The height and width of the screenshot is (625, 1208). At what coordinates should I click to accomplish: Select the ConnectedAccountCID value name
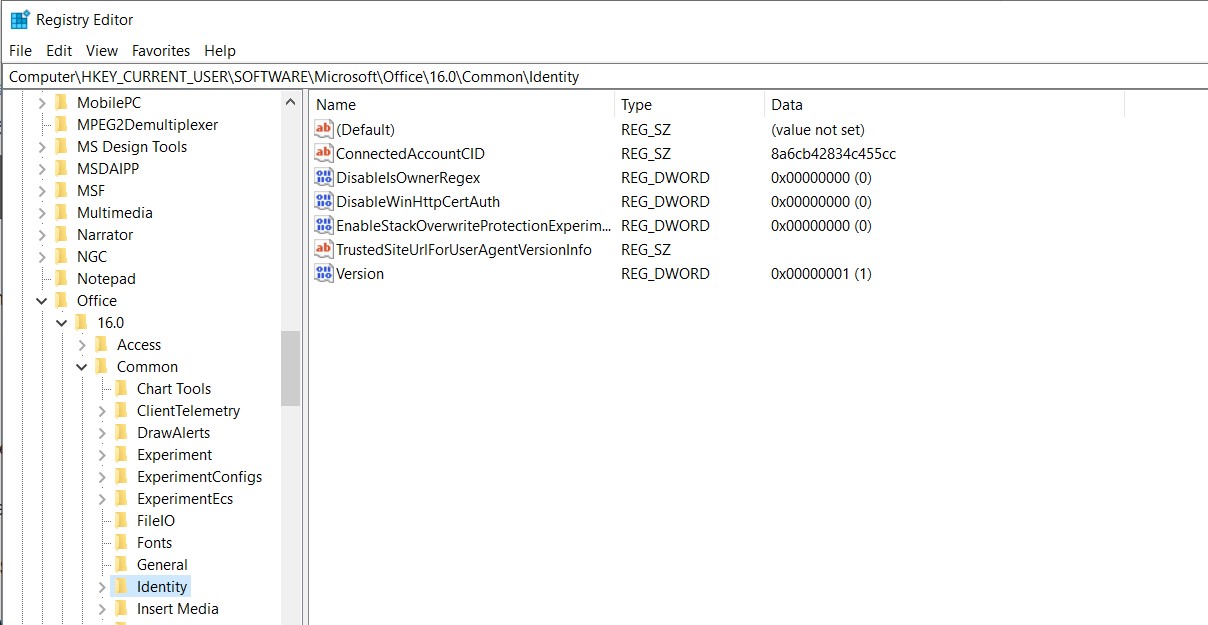(410, 153)
